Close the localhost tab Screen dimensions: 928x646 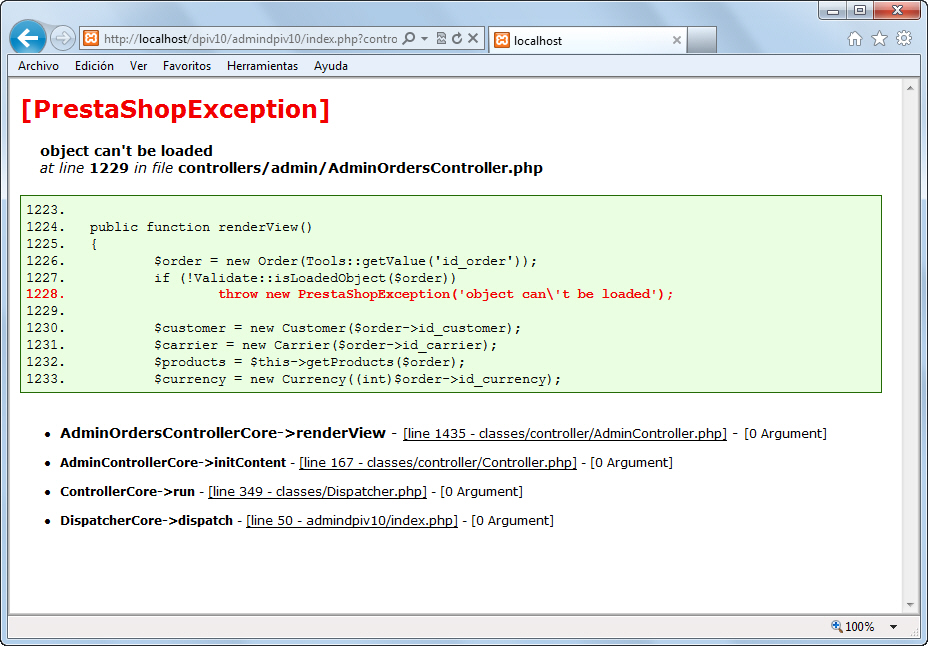[676, 40]
